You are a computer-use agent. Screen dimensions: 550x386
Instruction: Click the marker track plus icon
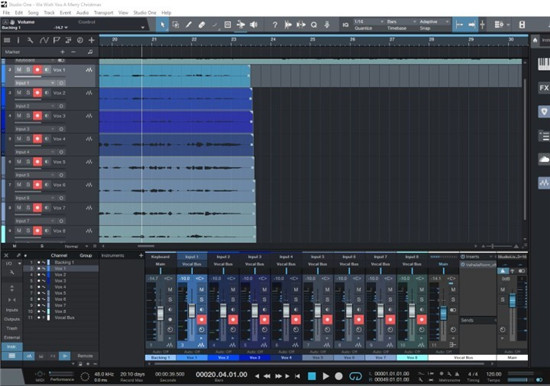tap(62, 52)
